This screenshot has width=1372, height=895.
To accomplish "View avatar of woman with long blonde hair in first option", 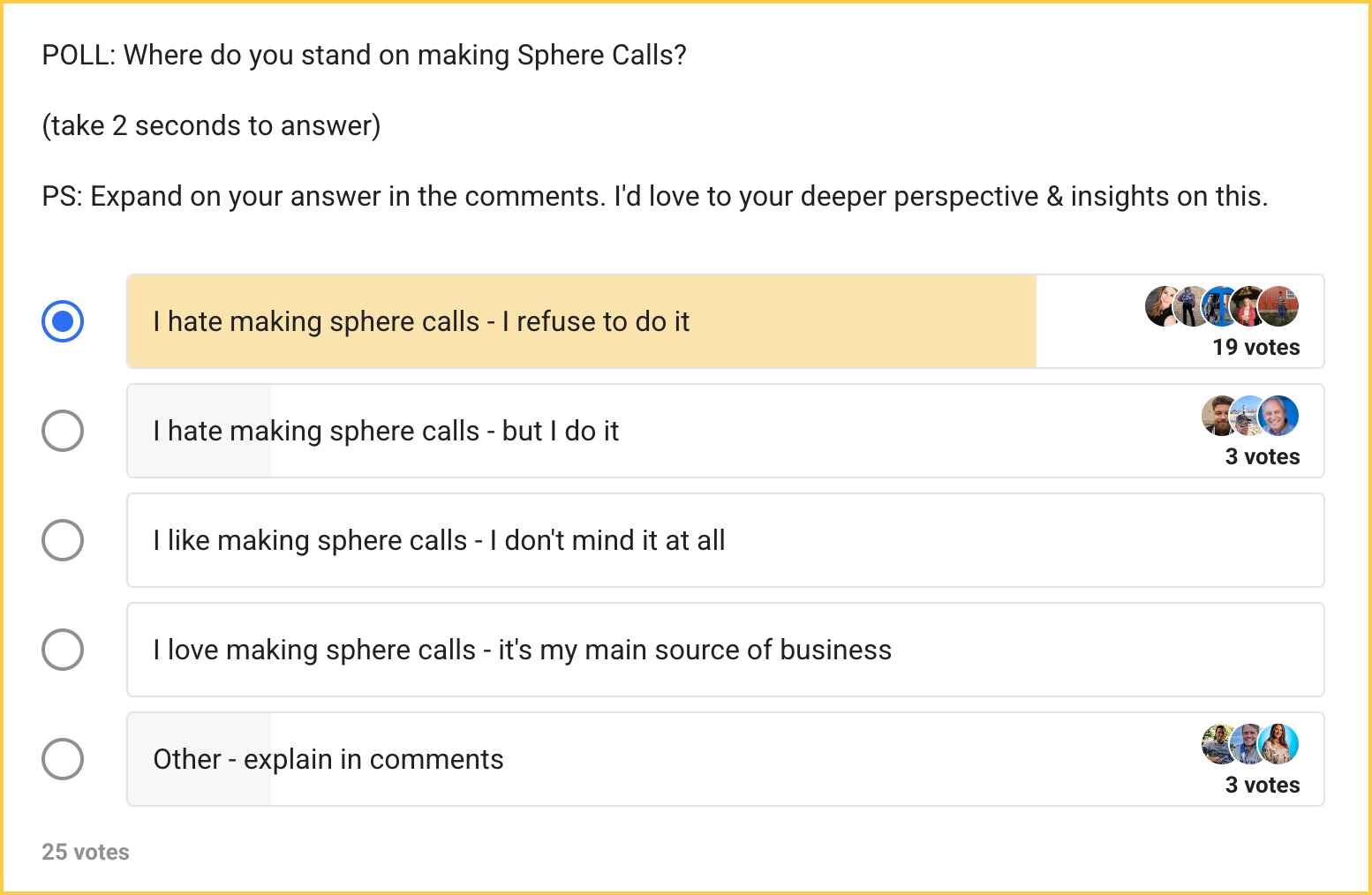I will [1161, 306].
